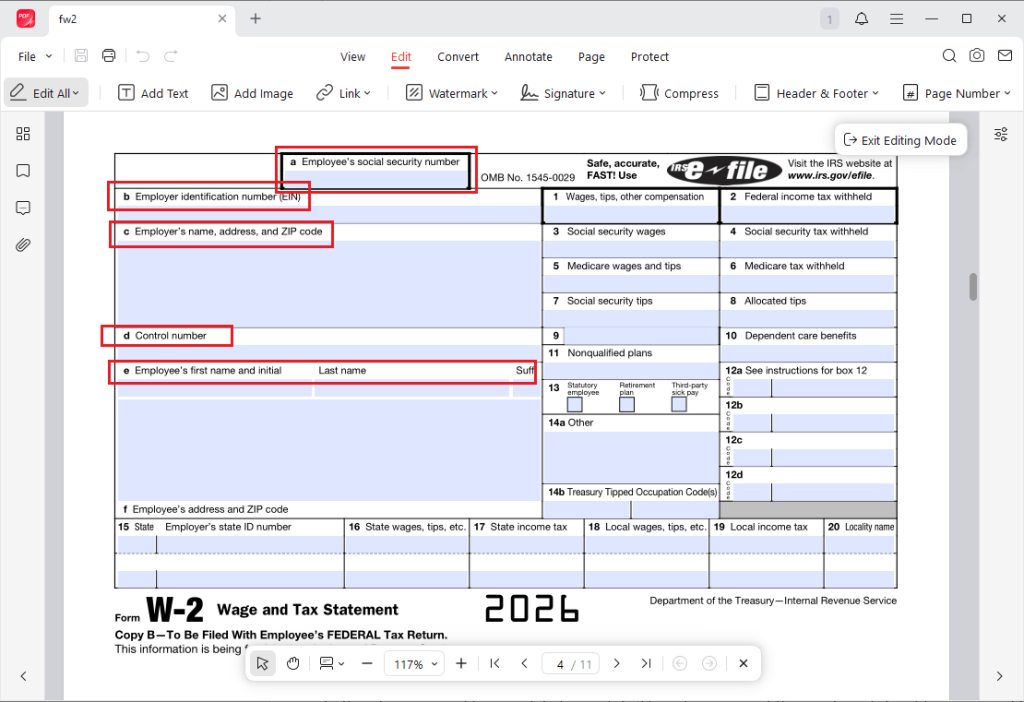The image size is (1024, 702).
Task: Click the Undo arrow icon
Action: click(x=142, y=56)
